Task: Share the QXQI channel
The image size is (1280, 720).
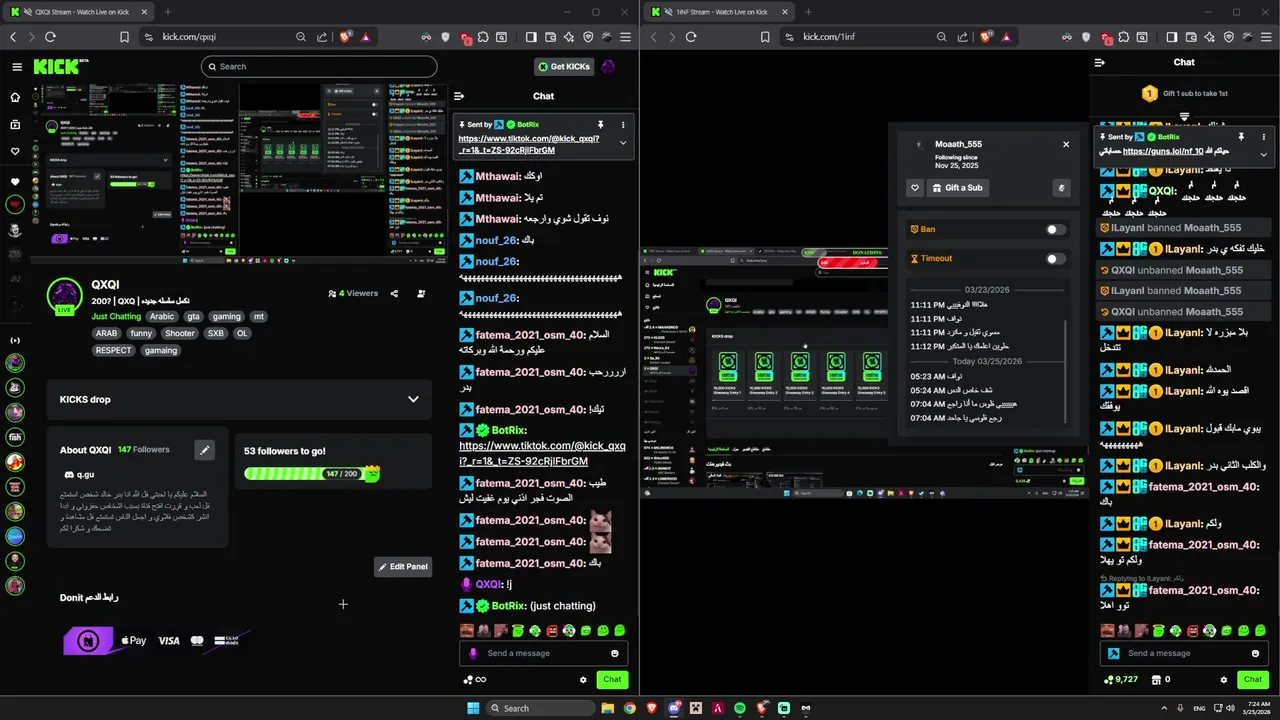Action: 394,294
